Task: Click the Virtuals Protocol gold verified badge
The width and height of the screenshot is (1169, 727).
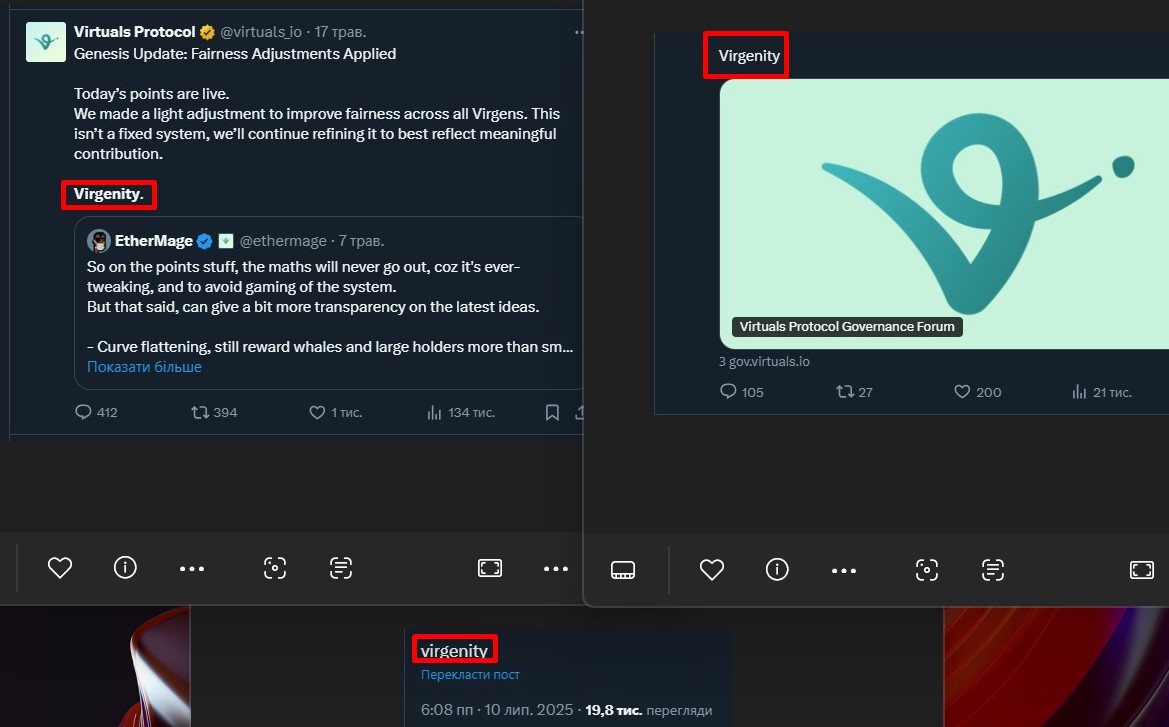Action: coord(207,32)
